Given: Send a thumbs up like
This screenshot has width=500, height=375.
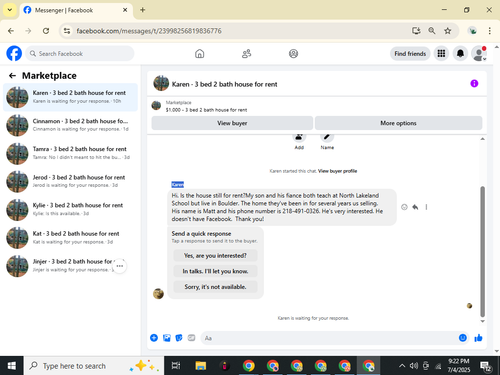Looking at the screenshot, I should point(478,338).
